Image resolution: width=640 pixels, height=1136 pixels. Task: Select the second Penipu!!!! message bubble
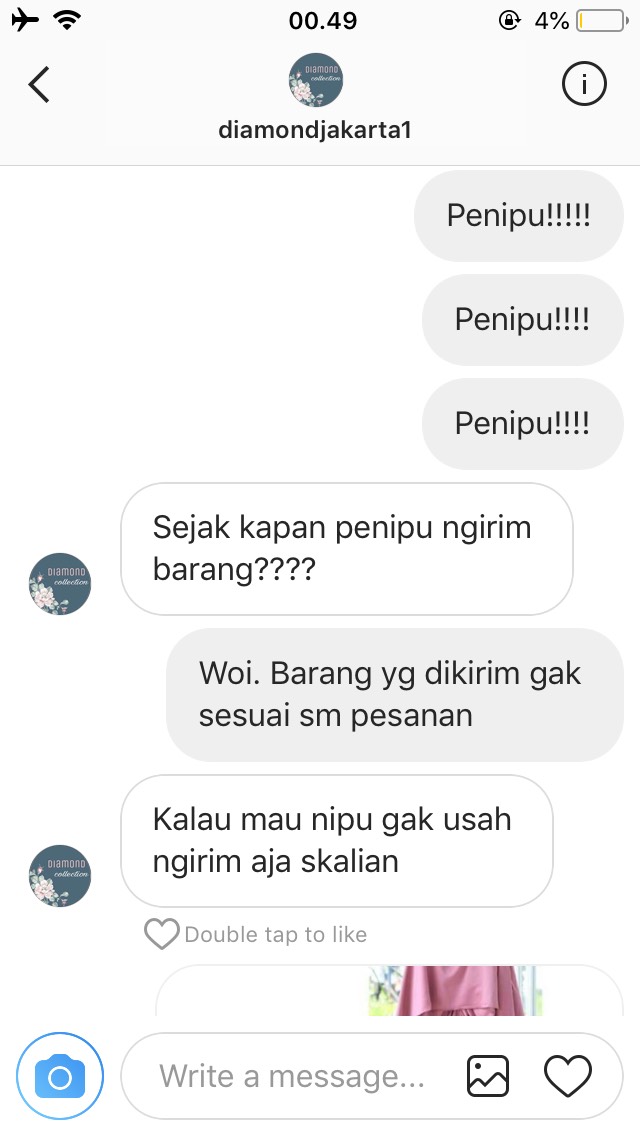(x=523, y=320)
